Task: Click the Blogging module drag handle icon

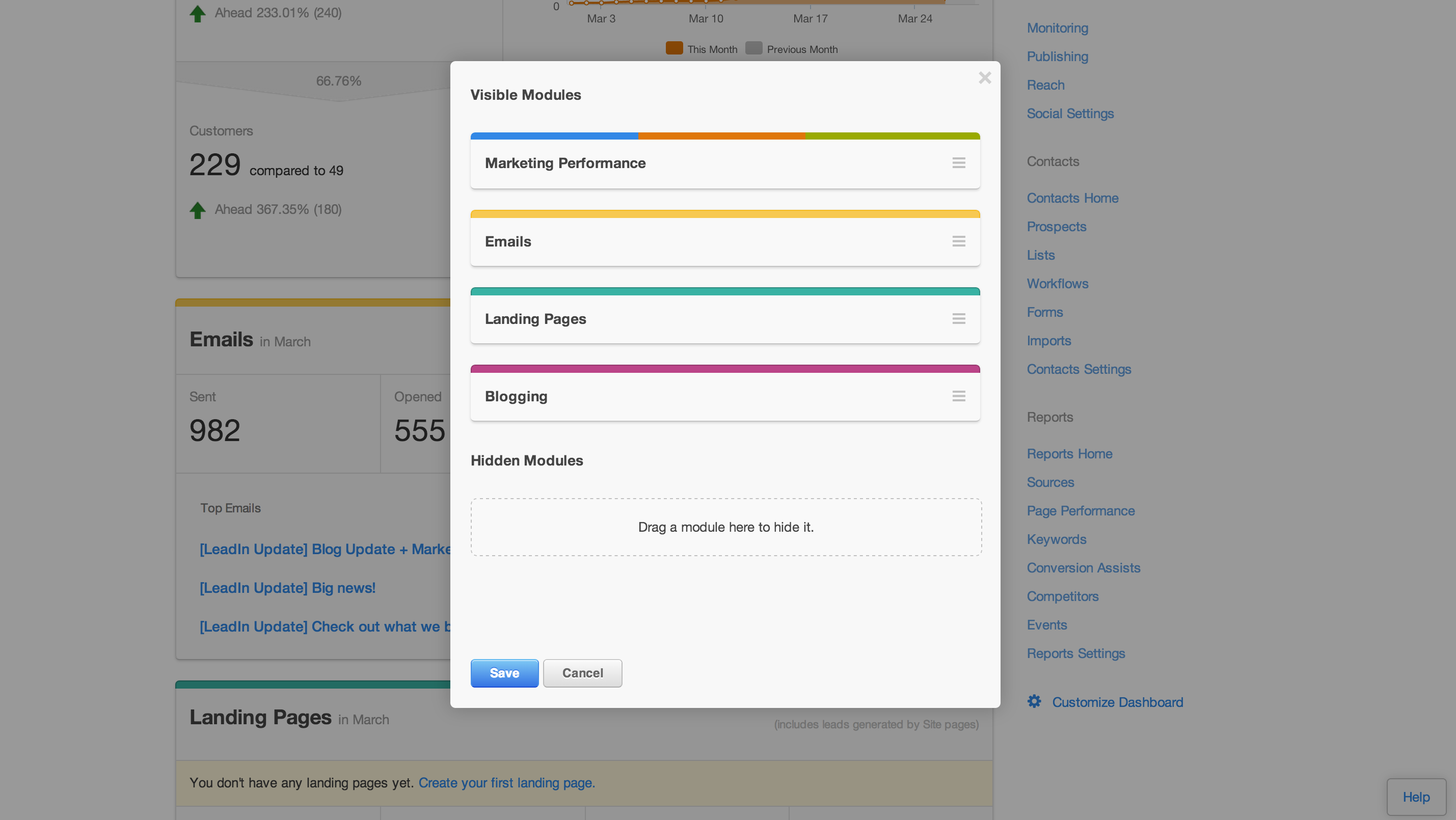Action: 959,396
